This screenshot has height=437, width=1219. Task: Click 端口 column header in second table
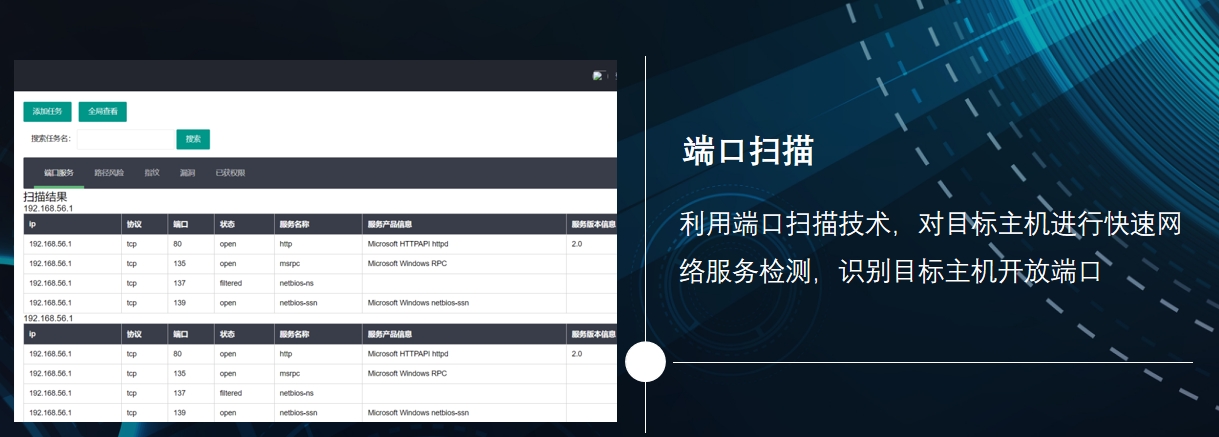point(180,334)
